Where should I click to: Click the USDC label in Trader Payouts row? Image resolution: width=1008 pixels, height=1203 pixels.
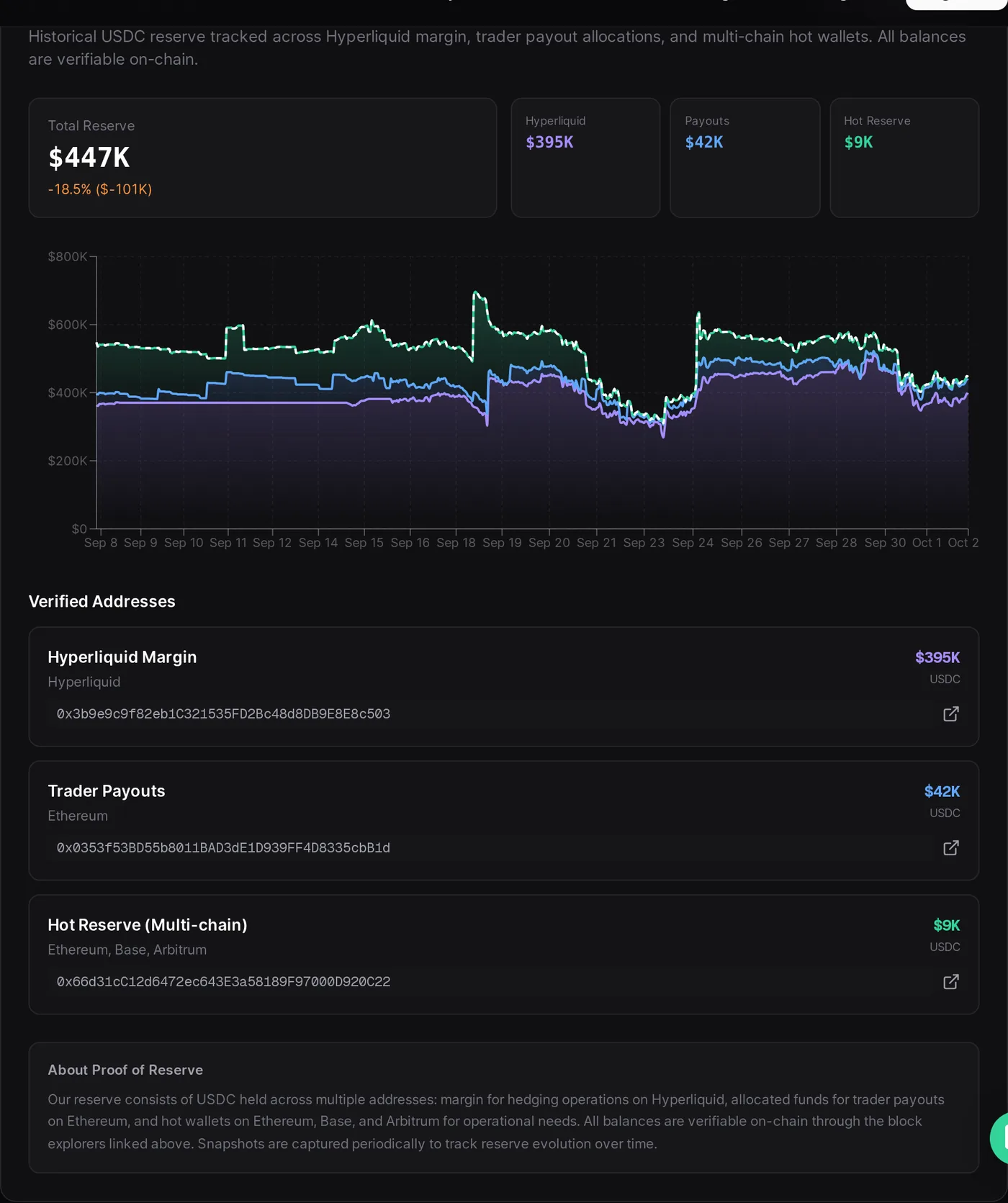[945, 813]
